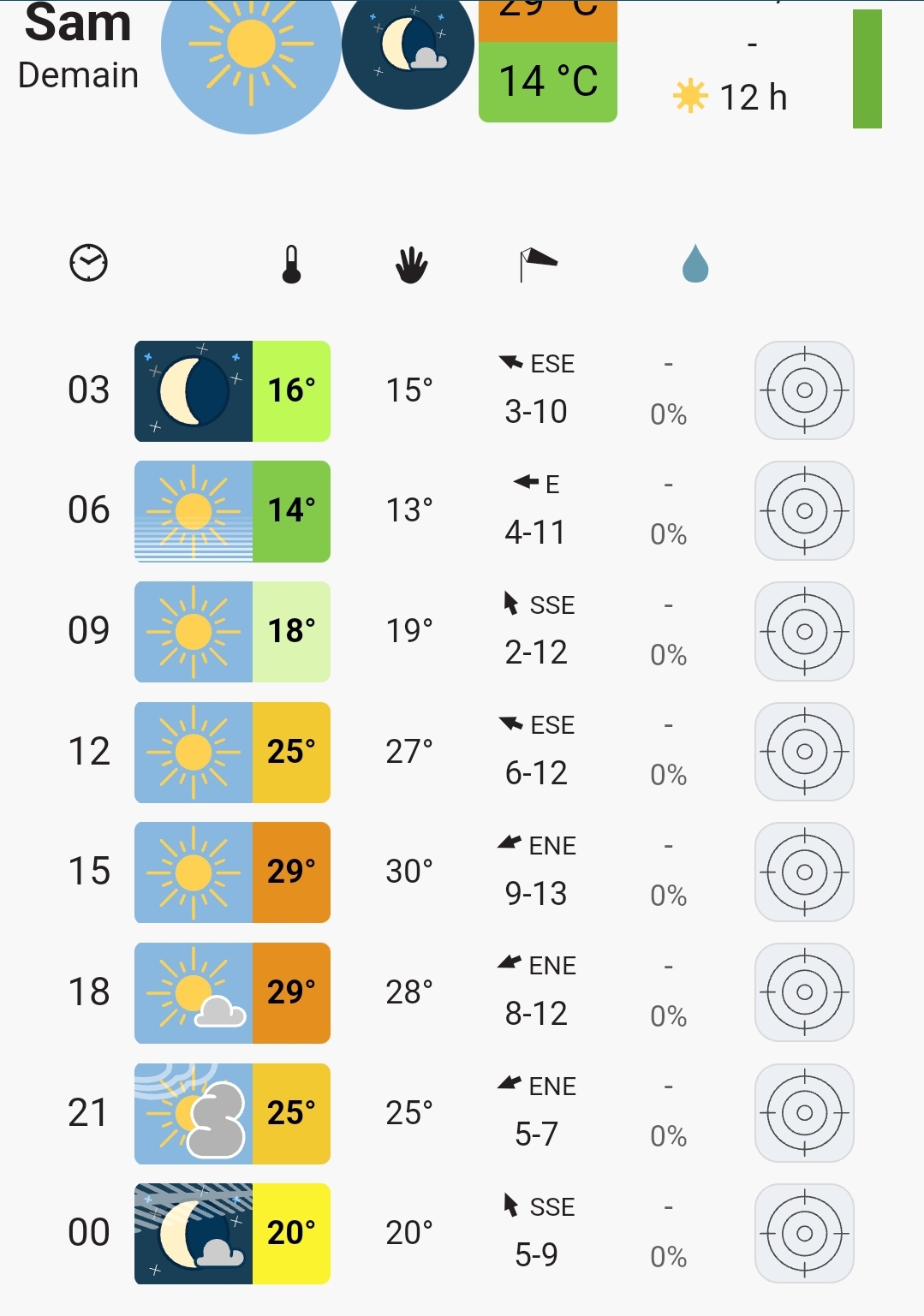924x1316 pixels.
Task: Open predictability target for 21 hour
Action: [804, 1113]
